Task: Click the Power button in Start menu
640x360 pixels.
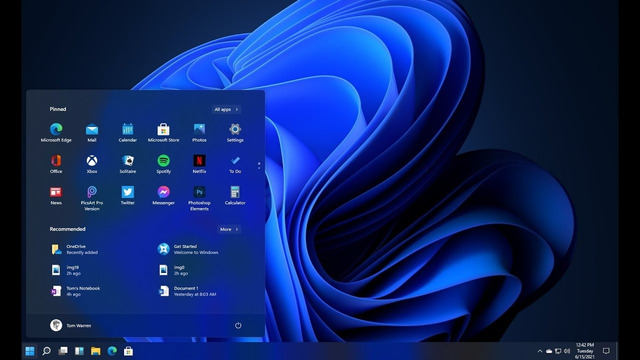Action: pos(238,325)
